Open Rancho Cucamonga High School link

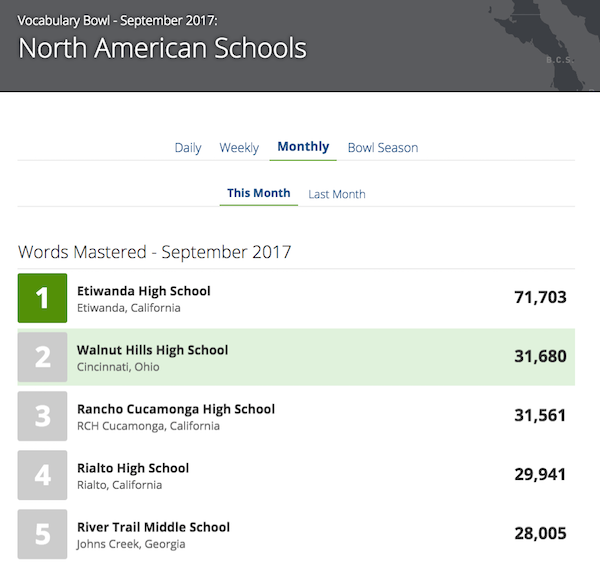(x=176, y=409)
